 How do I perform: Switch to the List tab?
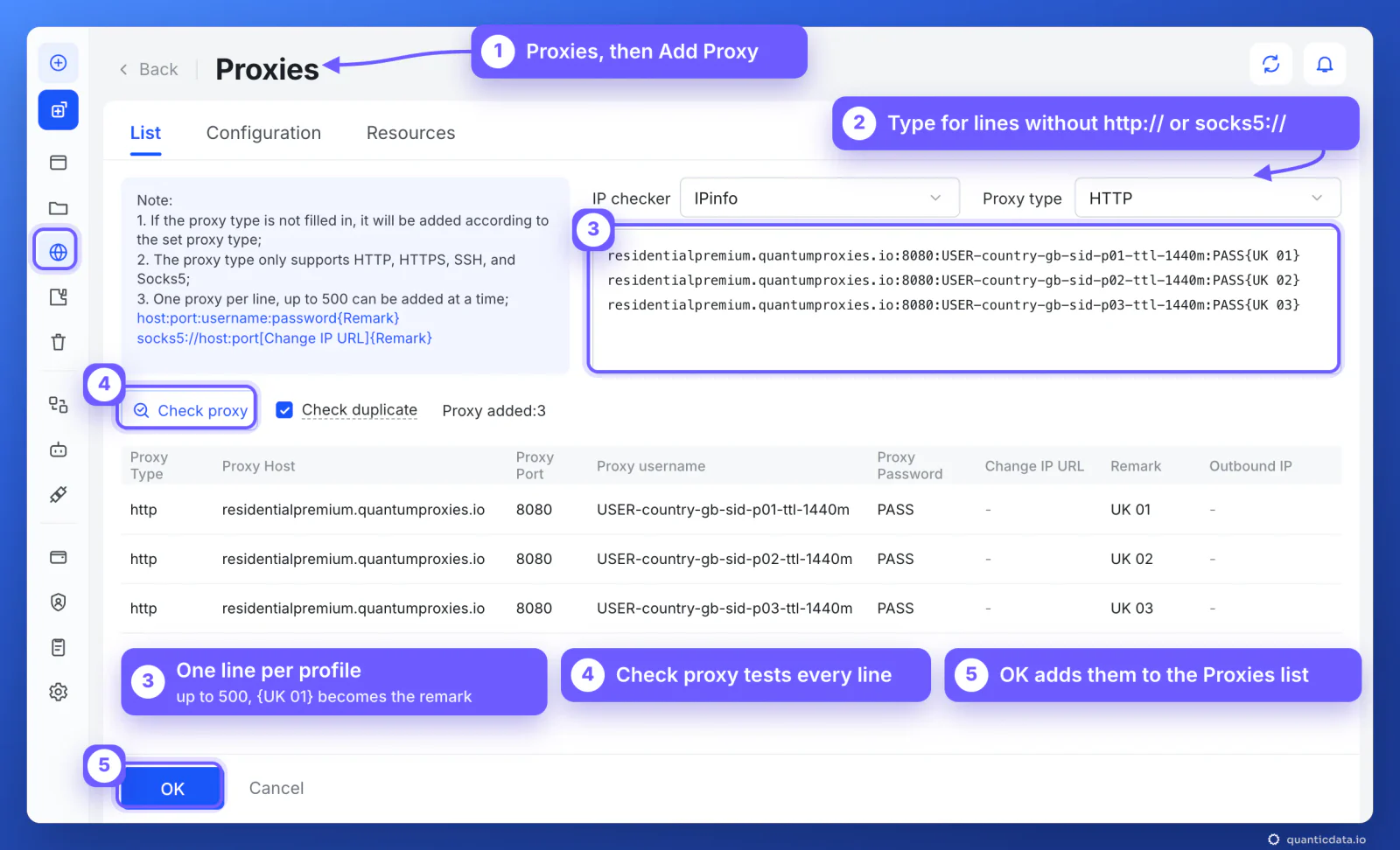[145, 133]
